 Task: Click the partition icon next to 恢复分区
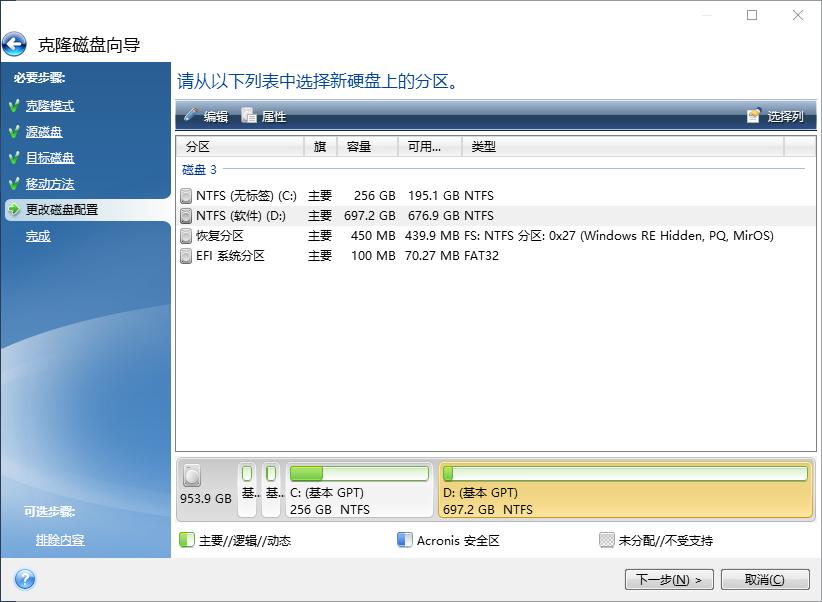coord(186,236)
